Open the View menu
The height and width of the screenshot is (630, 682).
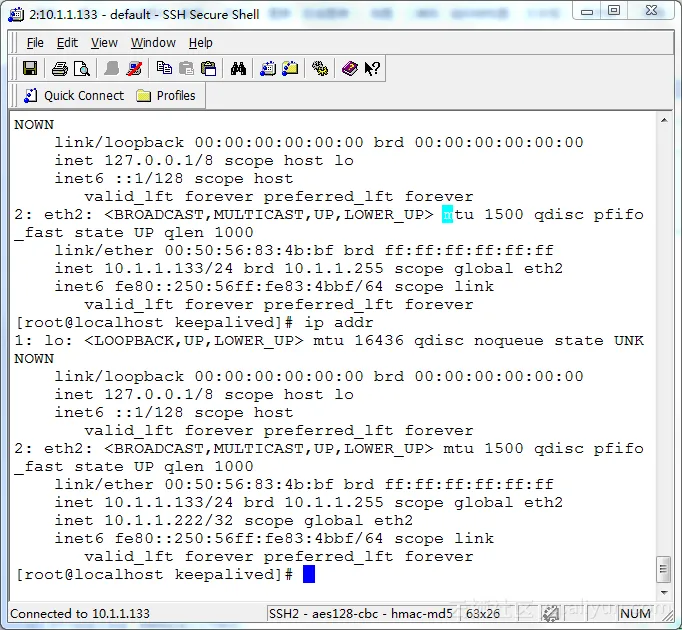tap(104, 43)
